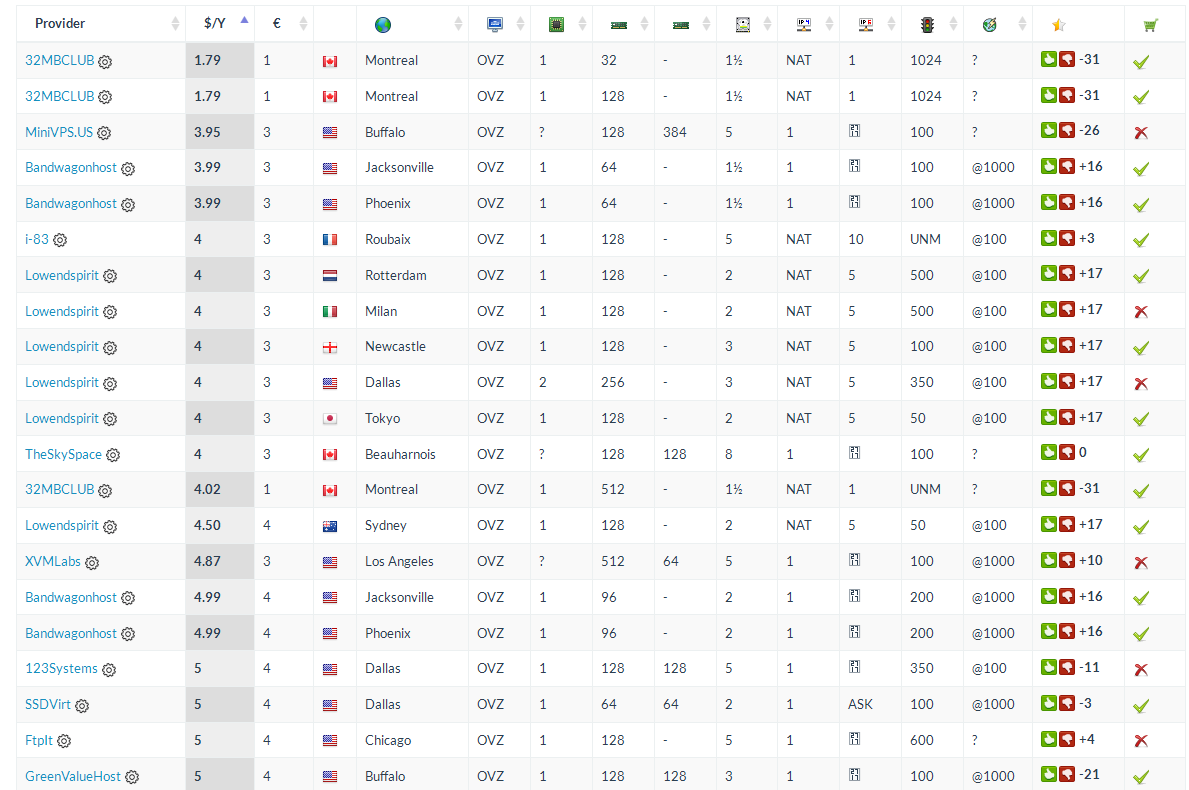This screenshot has height=790, width=1189.
Task: Toggle sort arrows beside the monitor icon
Action: point(520,24)
